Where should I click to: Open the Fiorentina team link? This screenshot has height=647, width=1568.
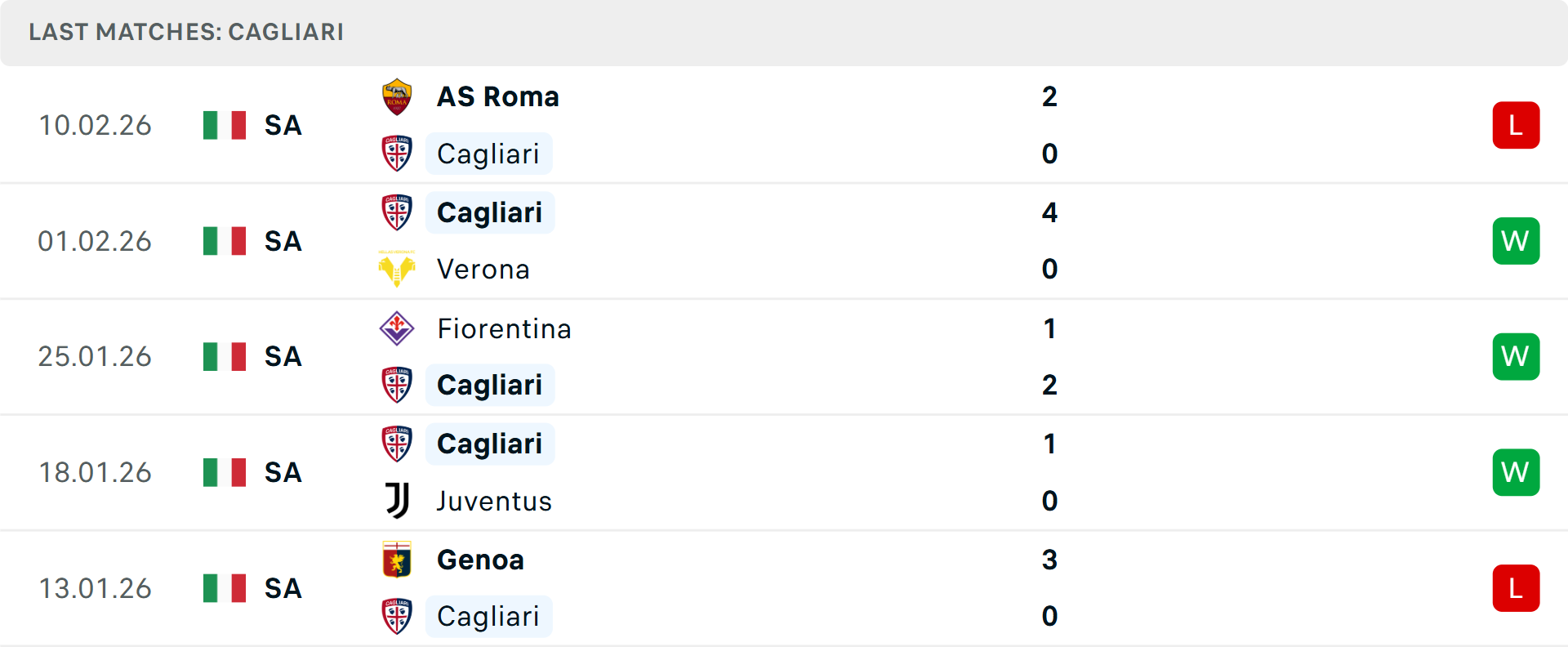point(504,328)
